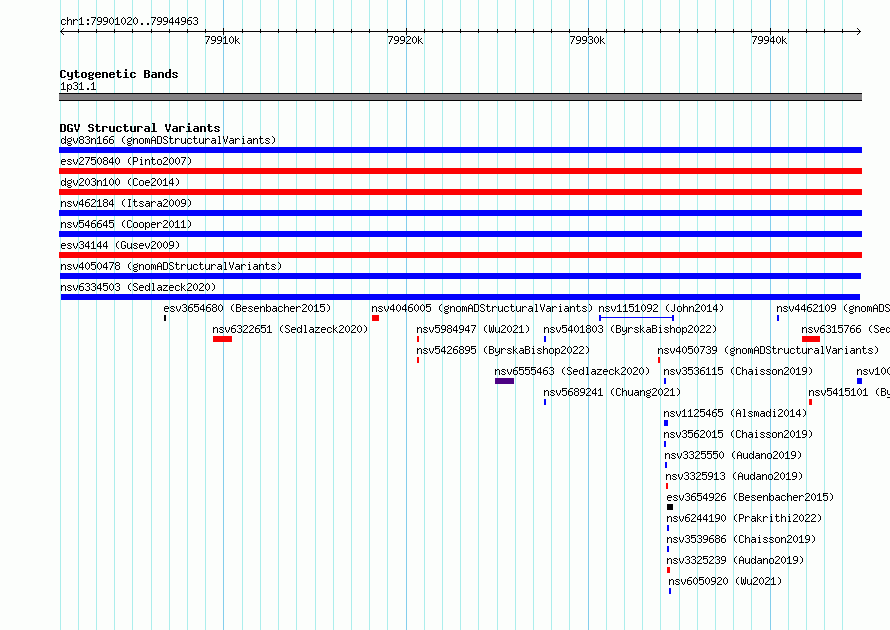This screenshot has height=630, width=890.
Task: Open nsv4050478 gnomADStructuralVariants label
Action: coord(171,266)
